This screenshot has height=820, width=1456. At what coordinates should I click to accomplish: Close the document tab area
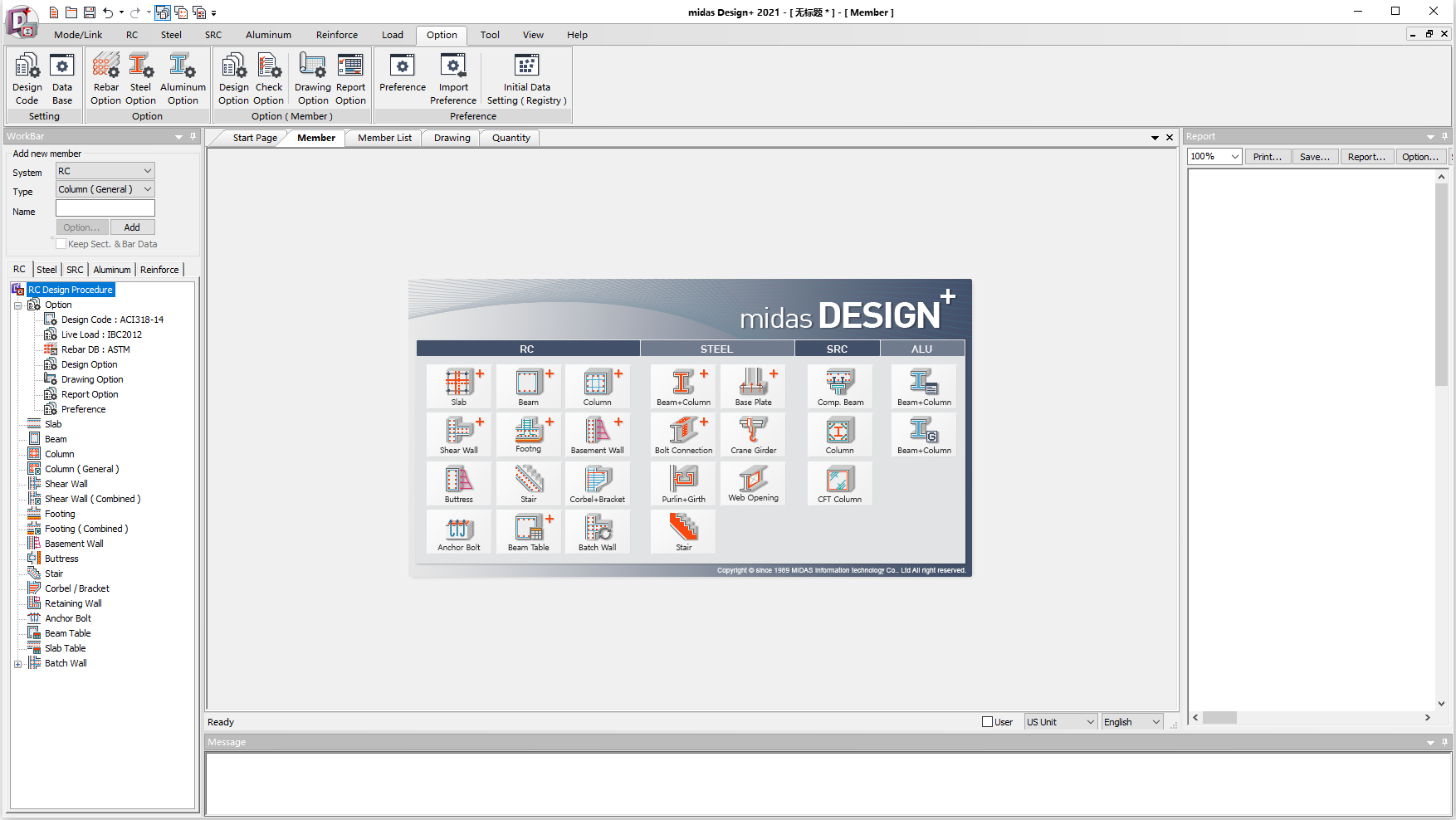click(x=1170, y=138)
